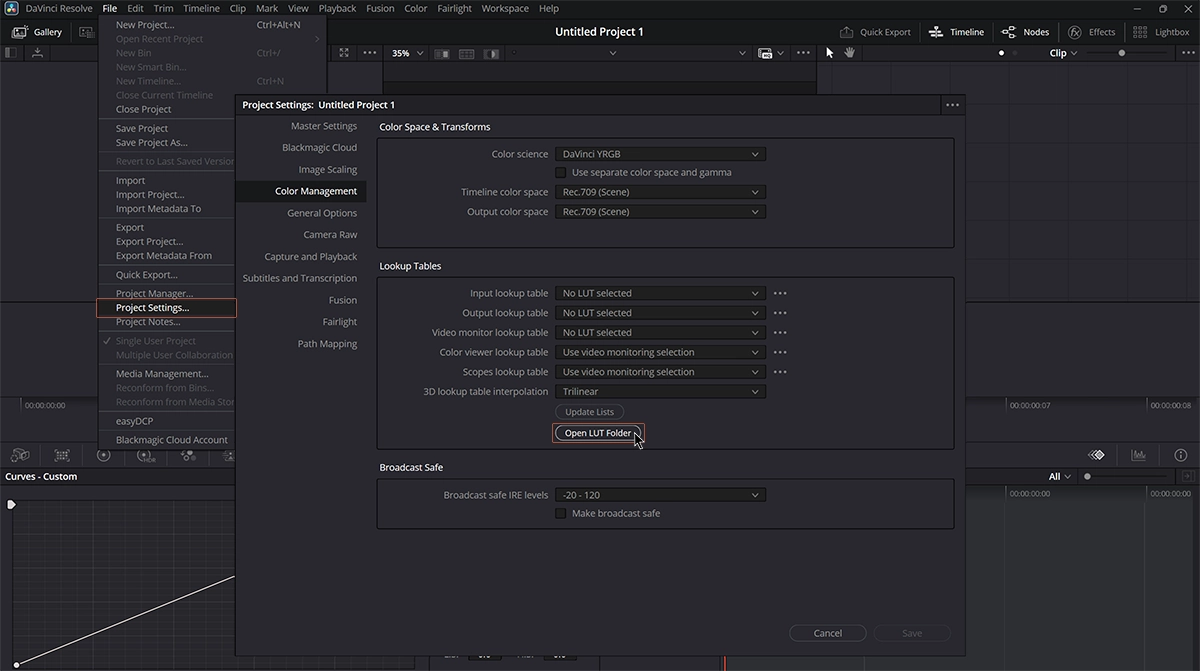
Task: Select Path Mapping settings tab
Action: point(327,344)
